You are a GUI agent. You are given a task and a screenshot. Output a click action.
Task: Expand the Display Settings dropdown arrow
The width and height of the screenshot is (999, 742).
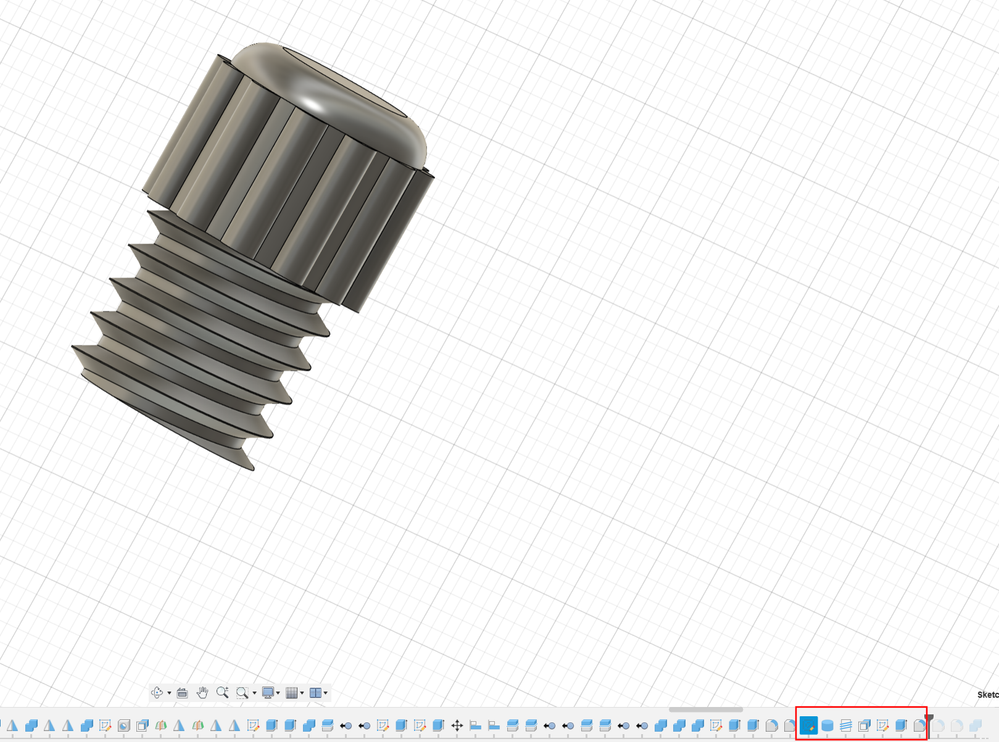[x=278, y=693]
